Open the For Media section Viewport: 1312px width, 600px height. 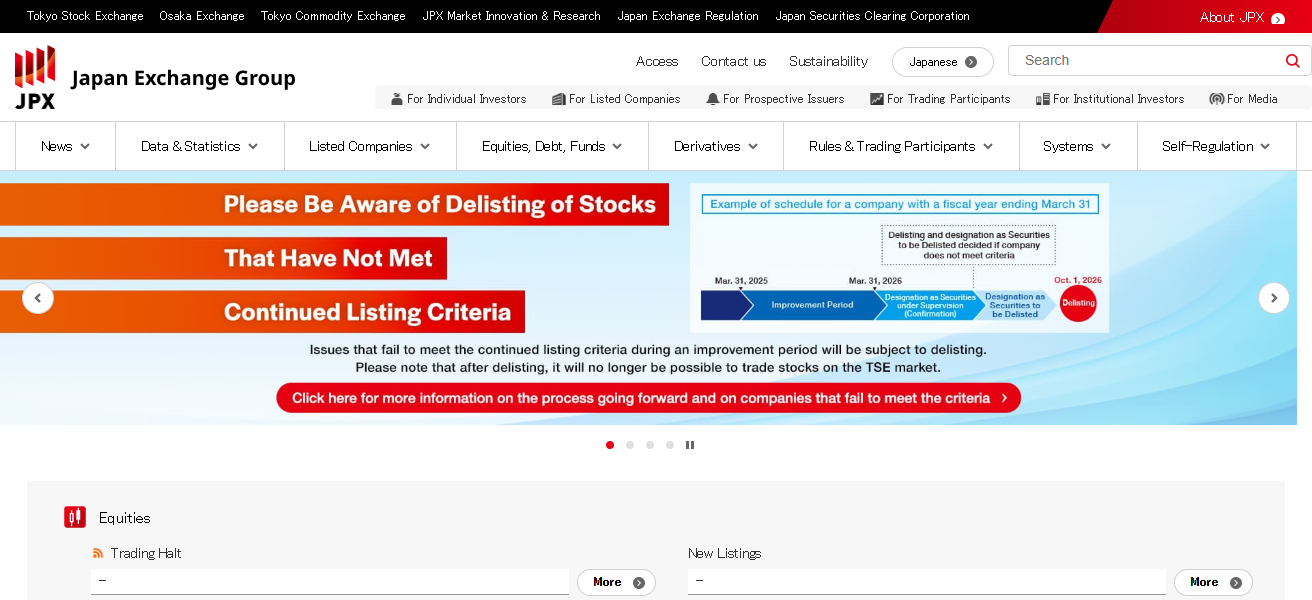click(1243, 99)
